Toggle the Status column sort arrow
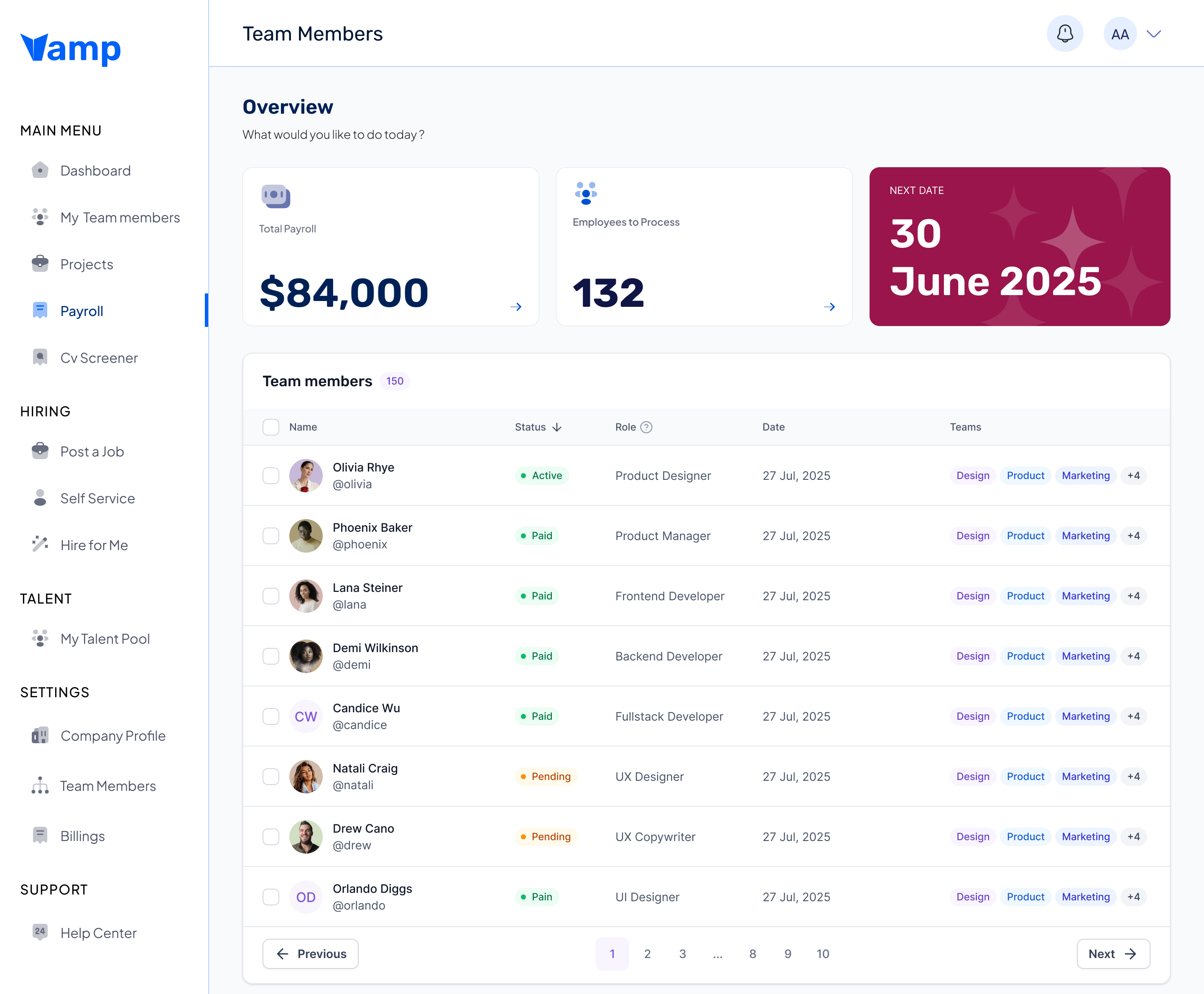 point(557,427)
